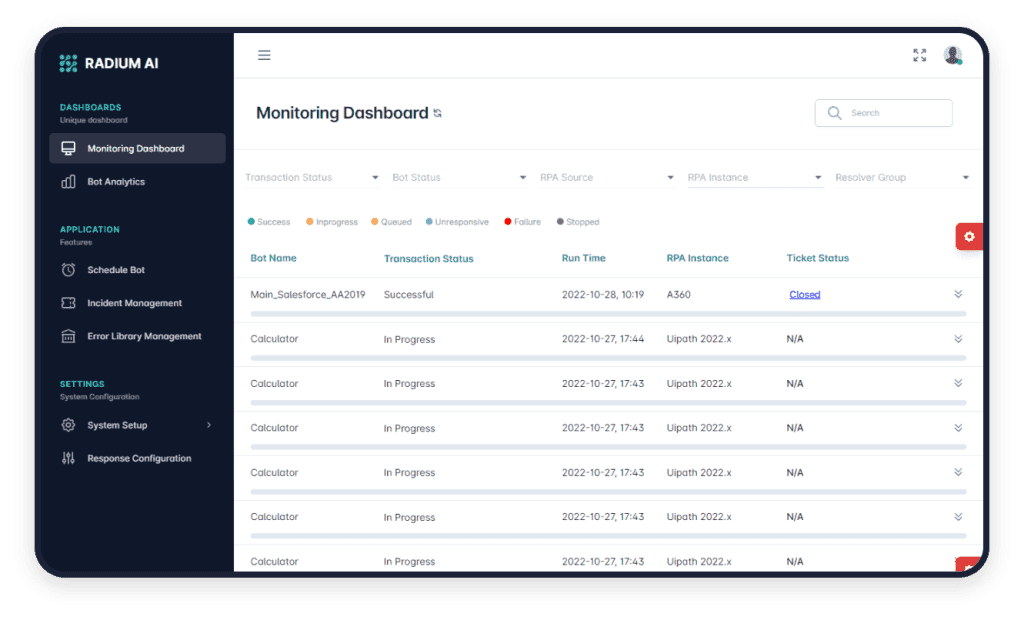
Task: Open the RPA Source filter dropdown
Action: (606, 176)
